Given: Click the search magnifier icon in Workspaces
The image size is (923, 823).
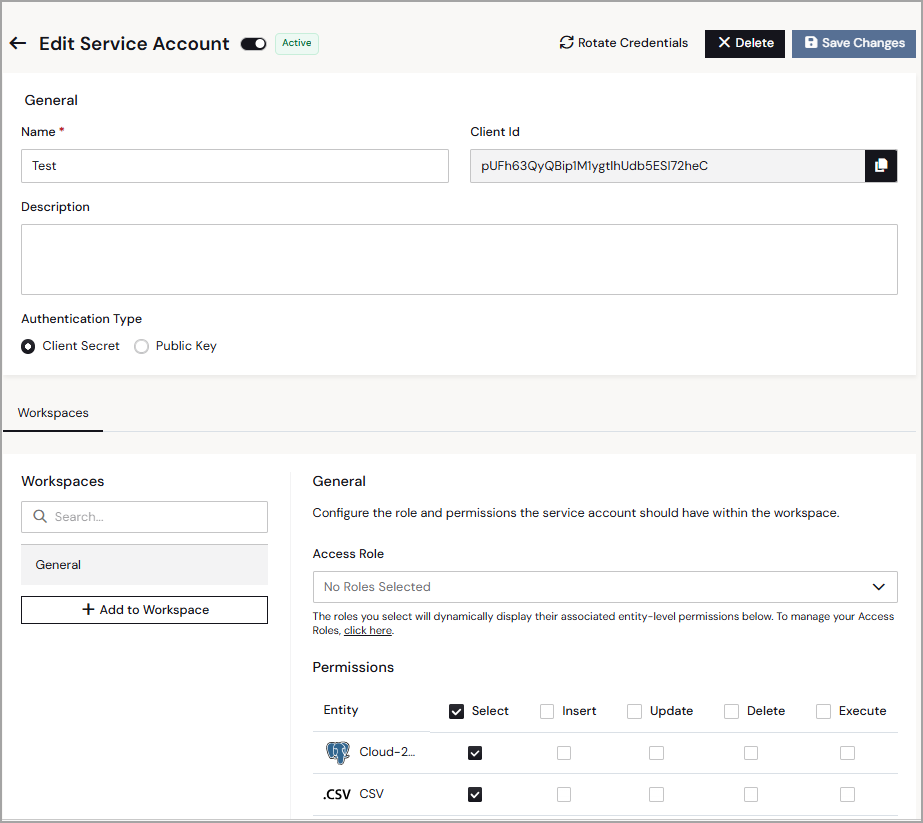Looking at the screenshot, I should tap(40, 516).
